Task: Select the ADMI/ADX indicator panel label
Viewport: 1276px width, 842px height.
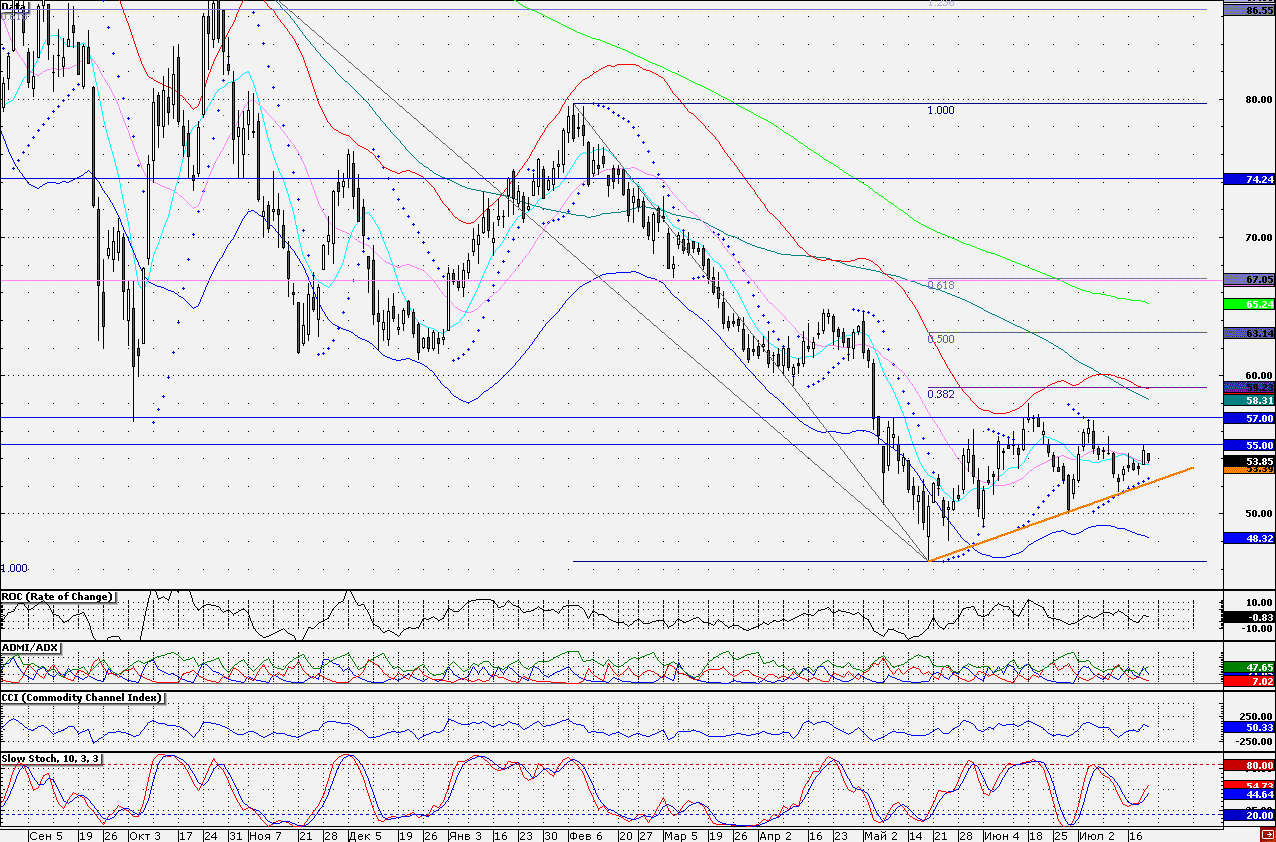Action: [30, 647]
